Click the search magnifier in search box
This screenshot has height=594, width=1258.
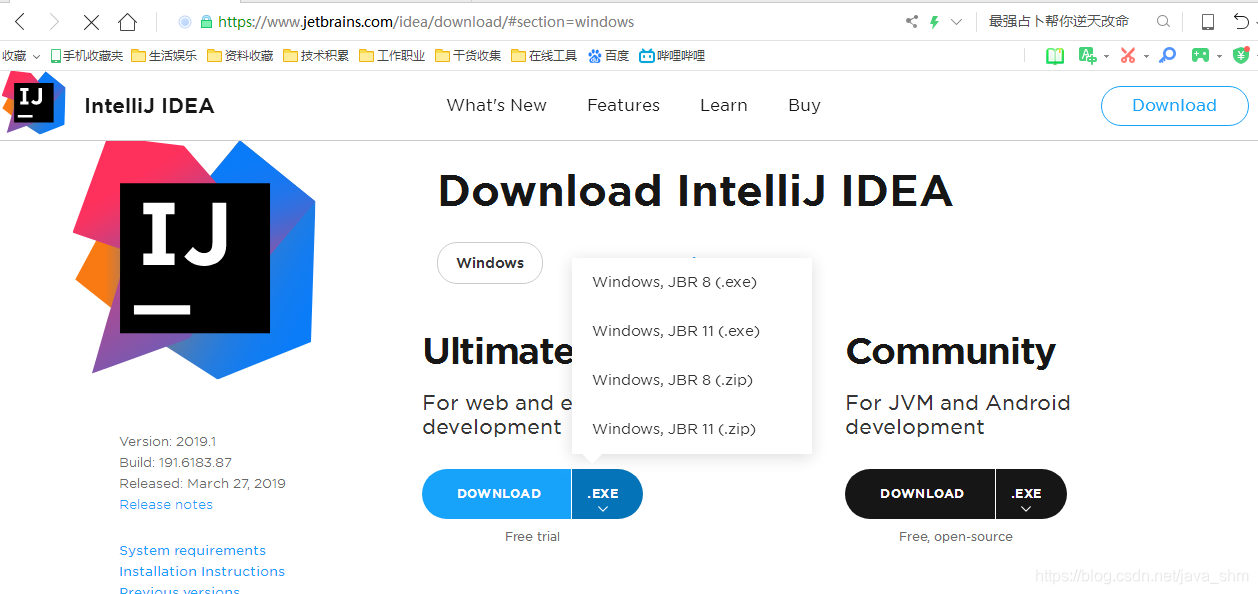[x=1163, y=21]
